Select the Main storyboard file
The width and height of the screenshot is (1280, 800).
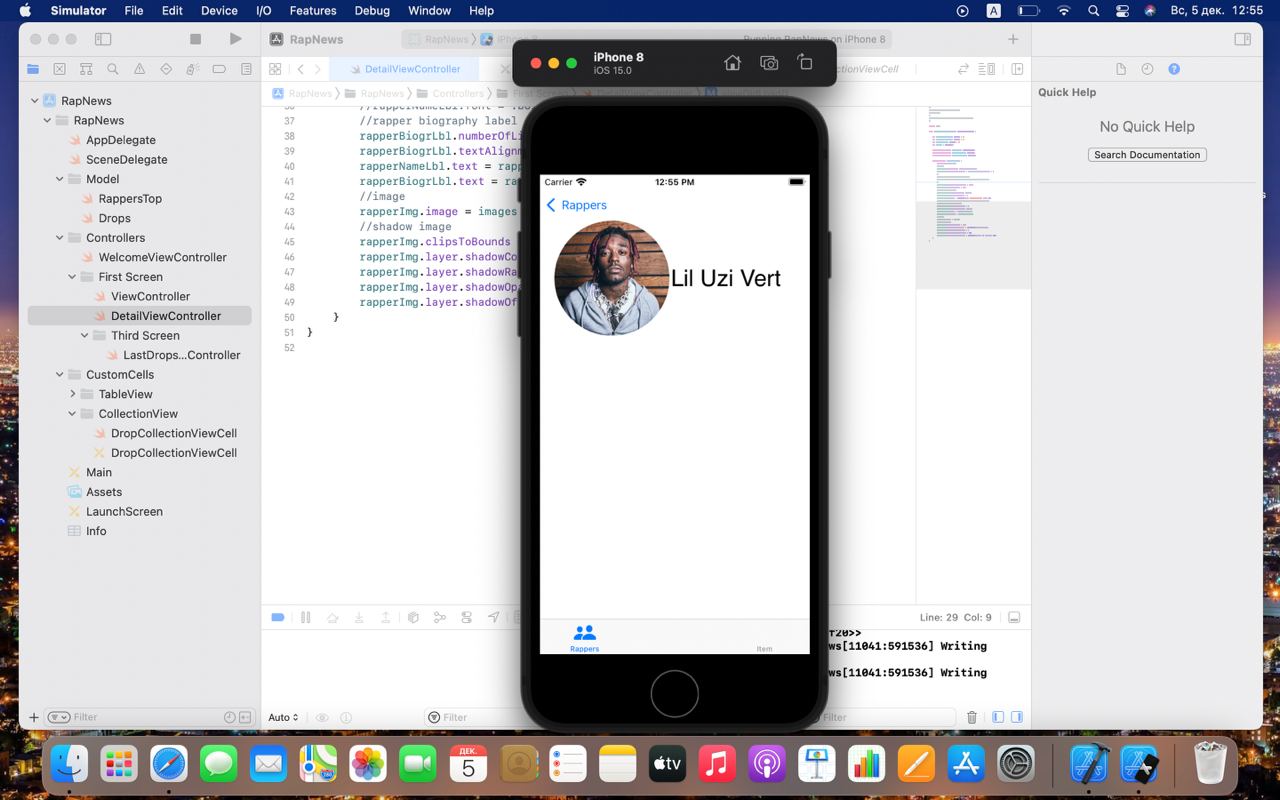(x=99, y=472)
